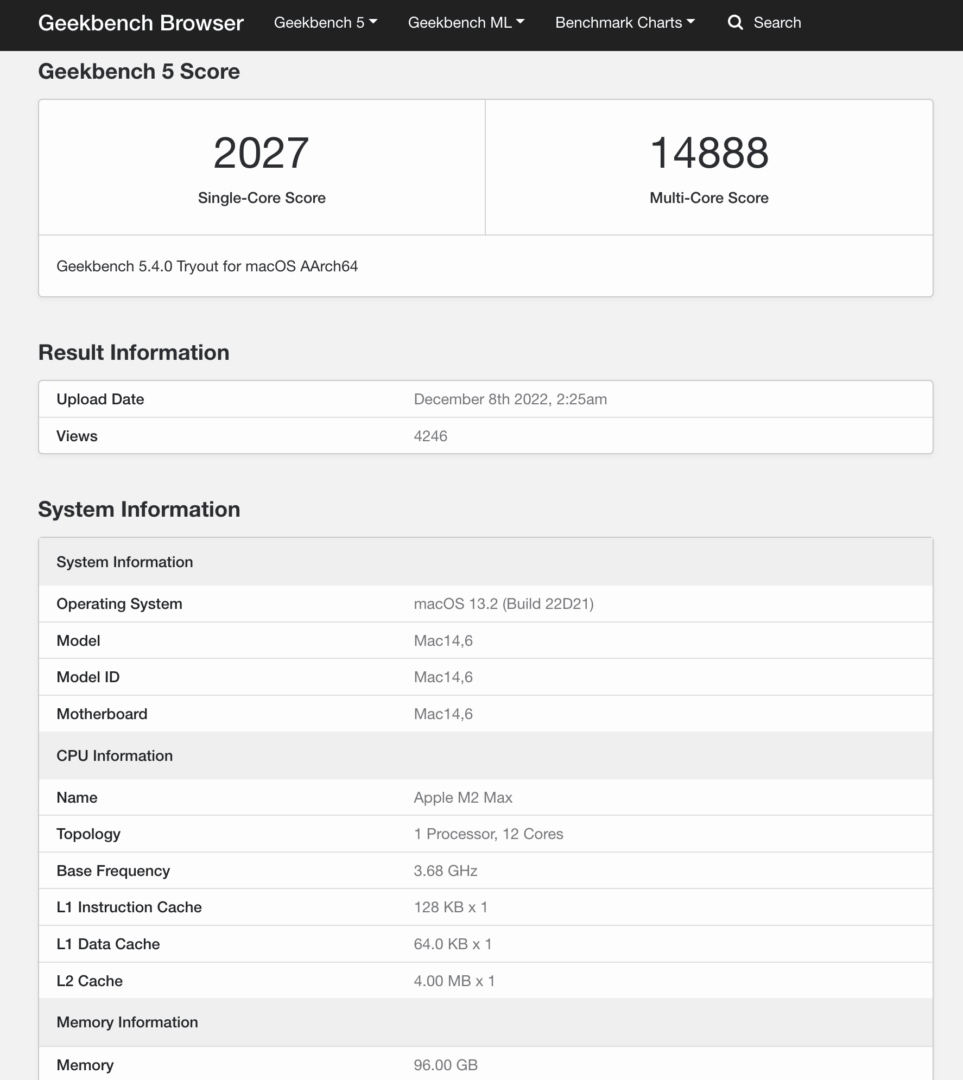Click the magnifying glass search icon
963x1080 pixels.
tap(735, 23)
